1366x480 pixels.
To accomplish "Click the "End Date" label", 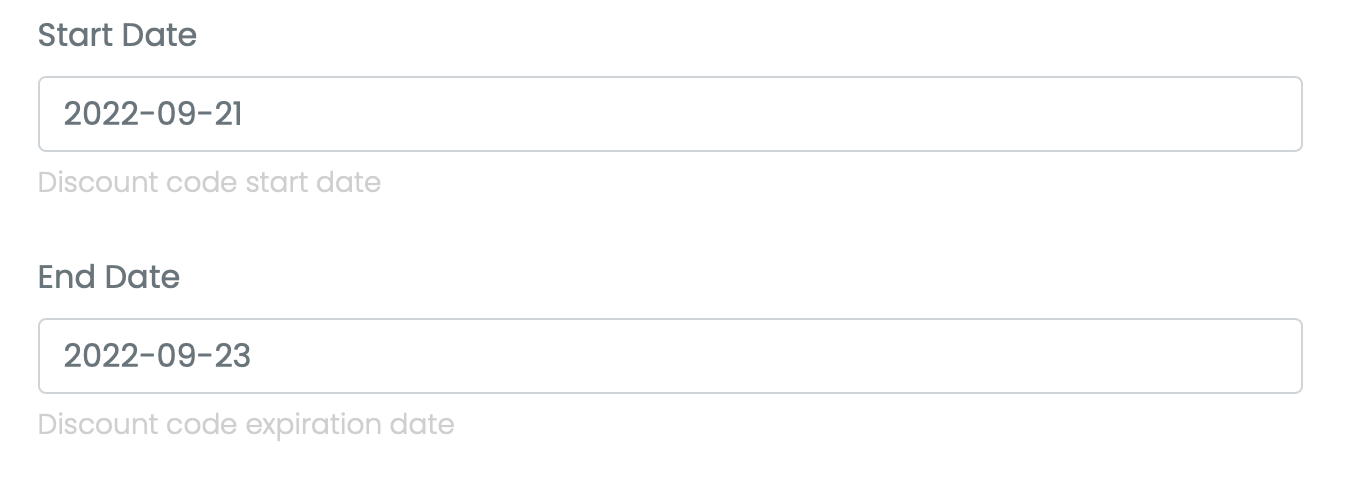I will tap(109, 277).
